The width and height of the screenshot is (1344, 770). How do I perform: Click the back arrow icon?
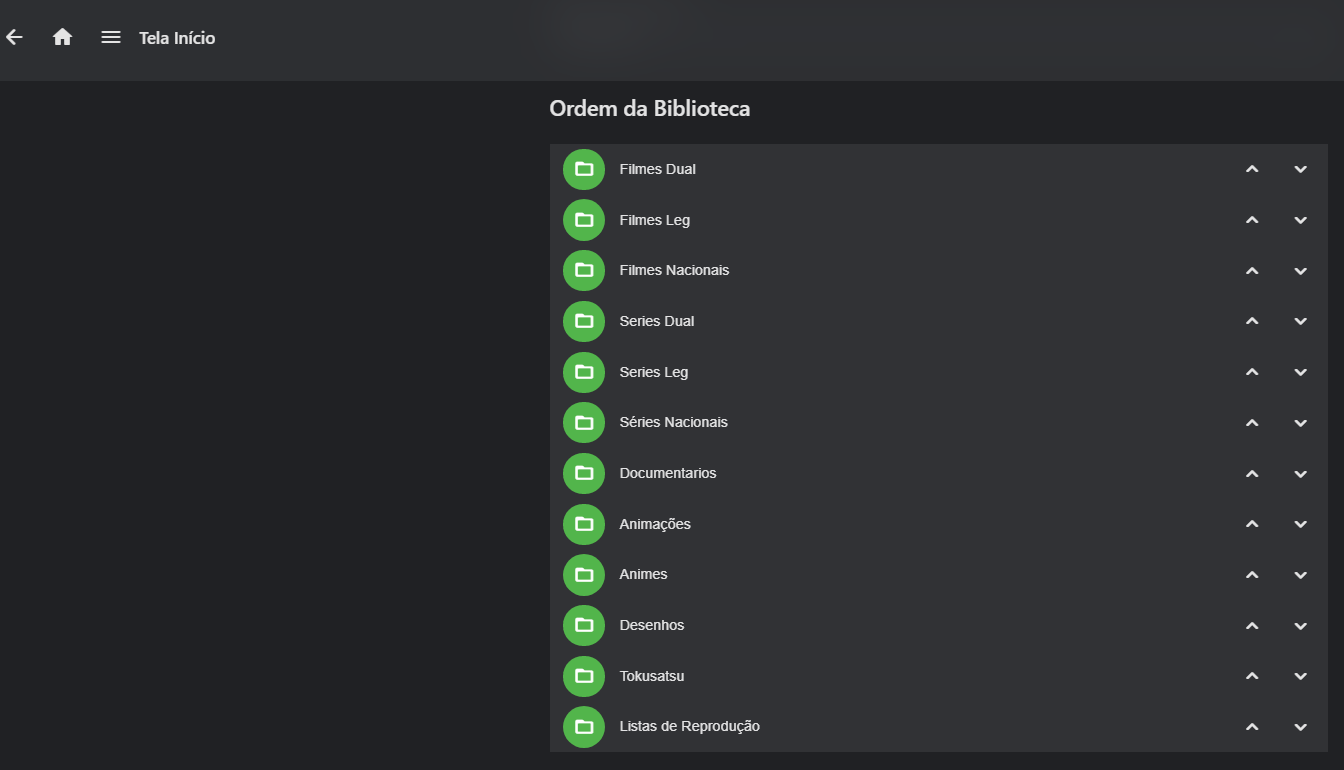14,38
